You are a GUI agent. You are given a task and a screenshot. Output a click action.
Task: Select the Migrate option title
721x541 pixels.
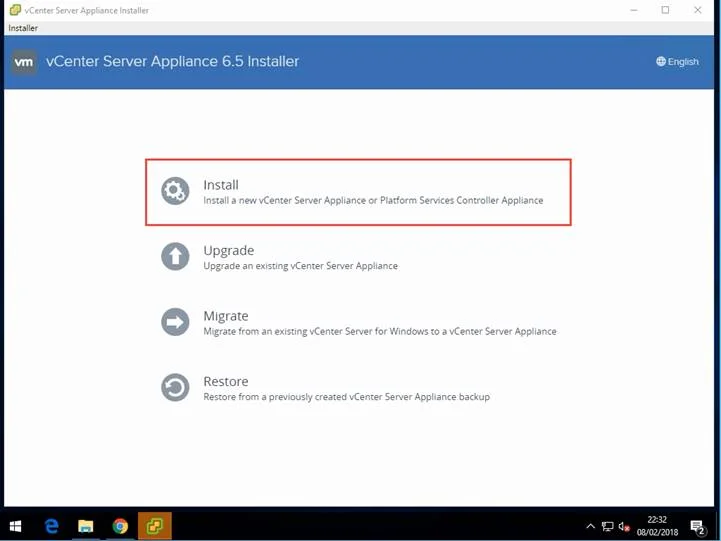pyautogui.click(x=226, y=316)
